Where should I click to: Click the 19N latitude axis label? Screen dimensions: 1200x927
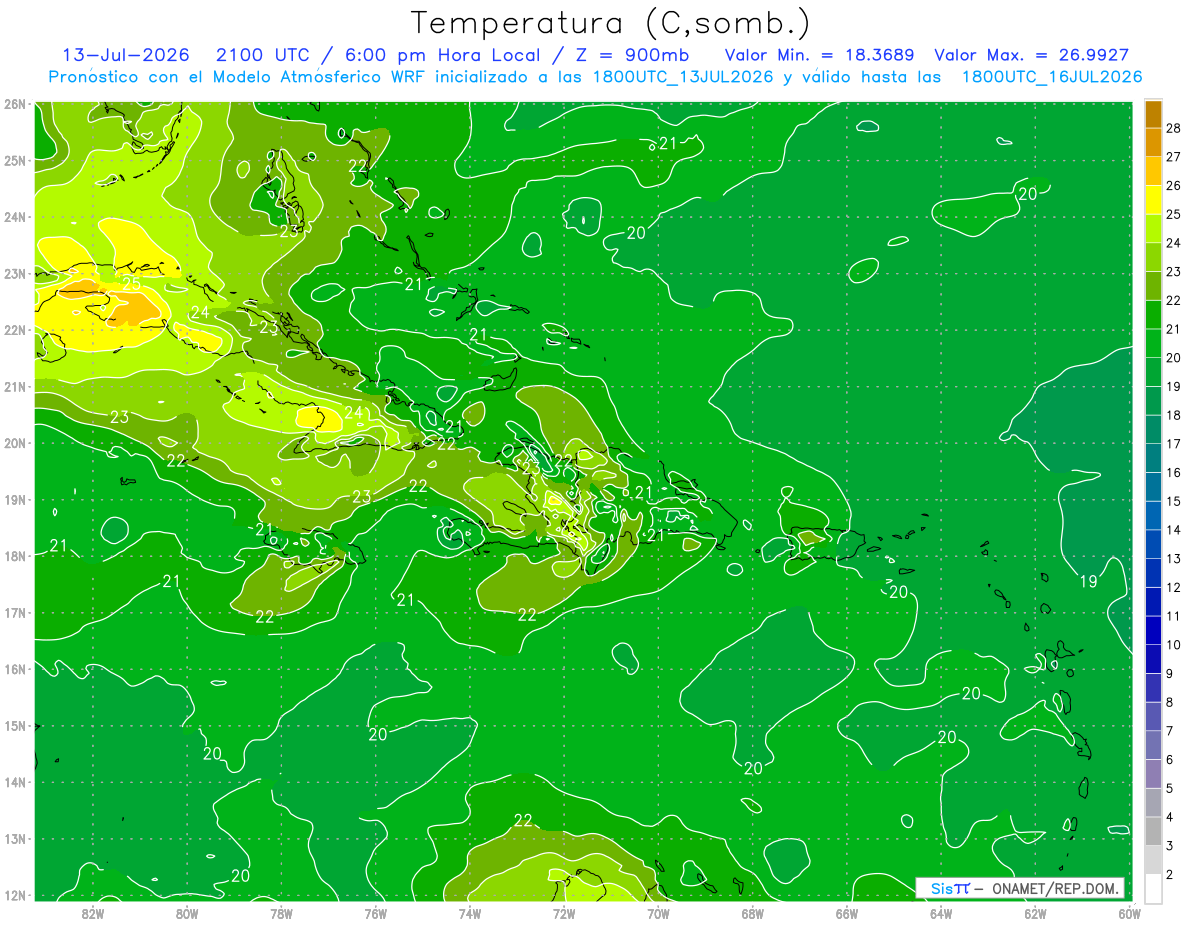pos(14,499)
